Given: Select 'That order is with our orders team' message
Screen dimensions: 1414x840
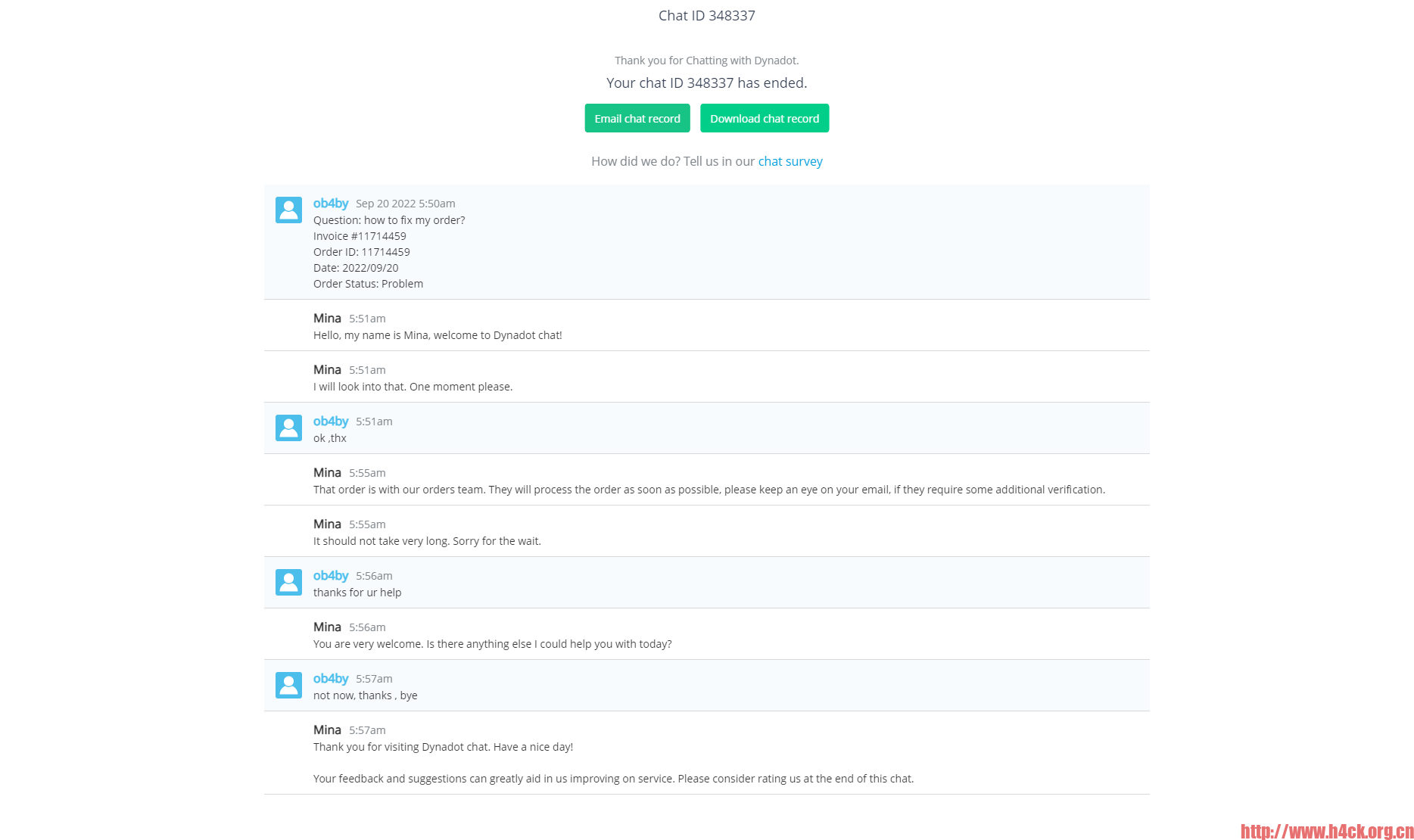Looking at the screenshot, I should tap(709, 490).
